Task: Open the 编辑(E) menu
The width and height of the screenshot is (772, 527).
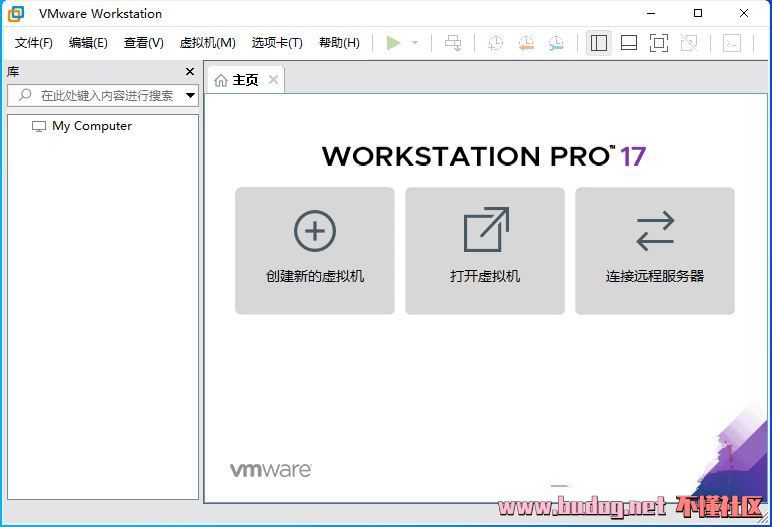Action: click(x=88, y=43)
